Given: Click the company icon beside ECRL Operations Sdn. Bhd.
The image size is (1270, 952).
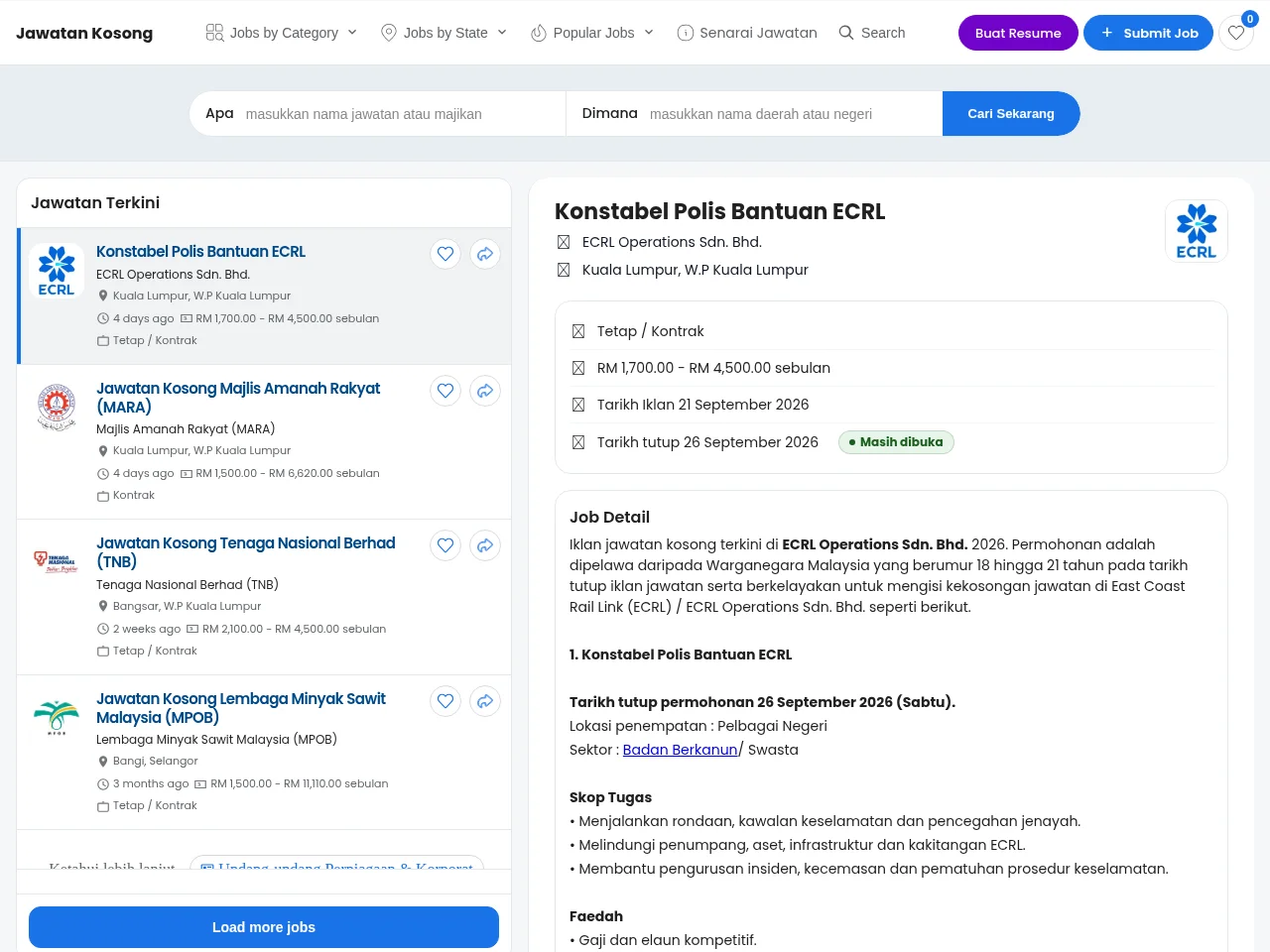Looking at the screenshot, I should (564, 242).
